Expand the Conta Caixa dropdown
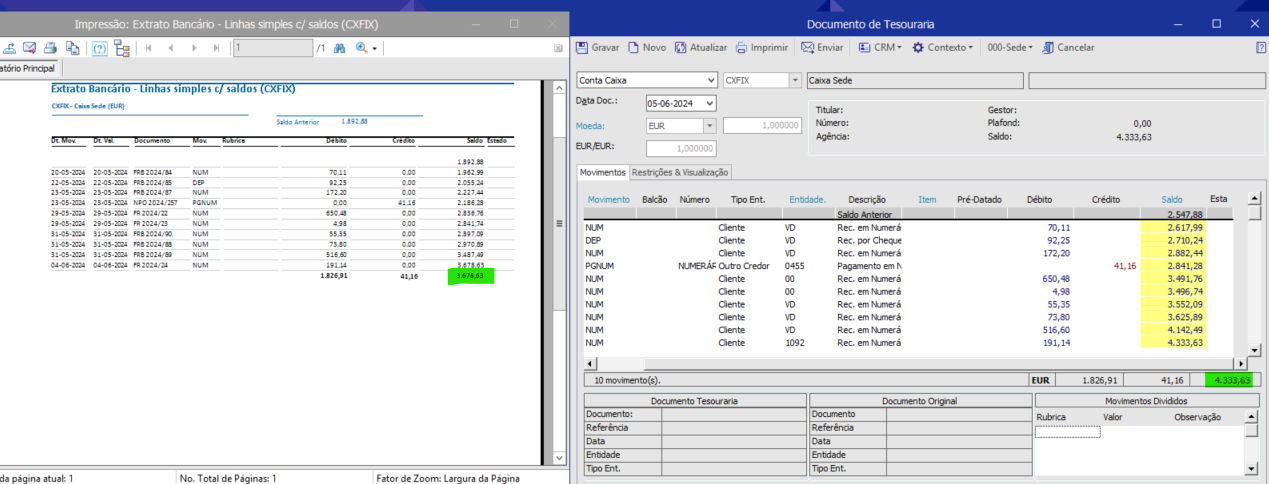The width and height of the screenshot is (1269, 484). click(710, 80)
